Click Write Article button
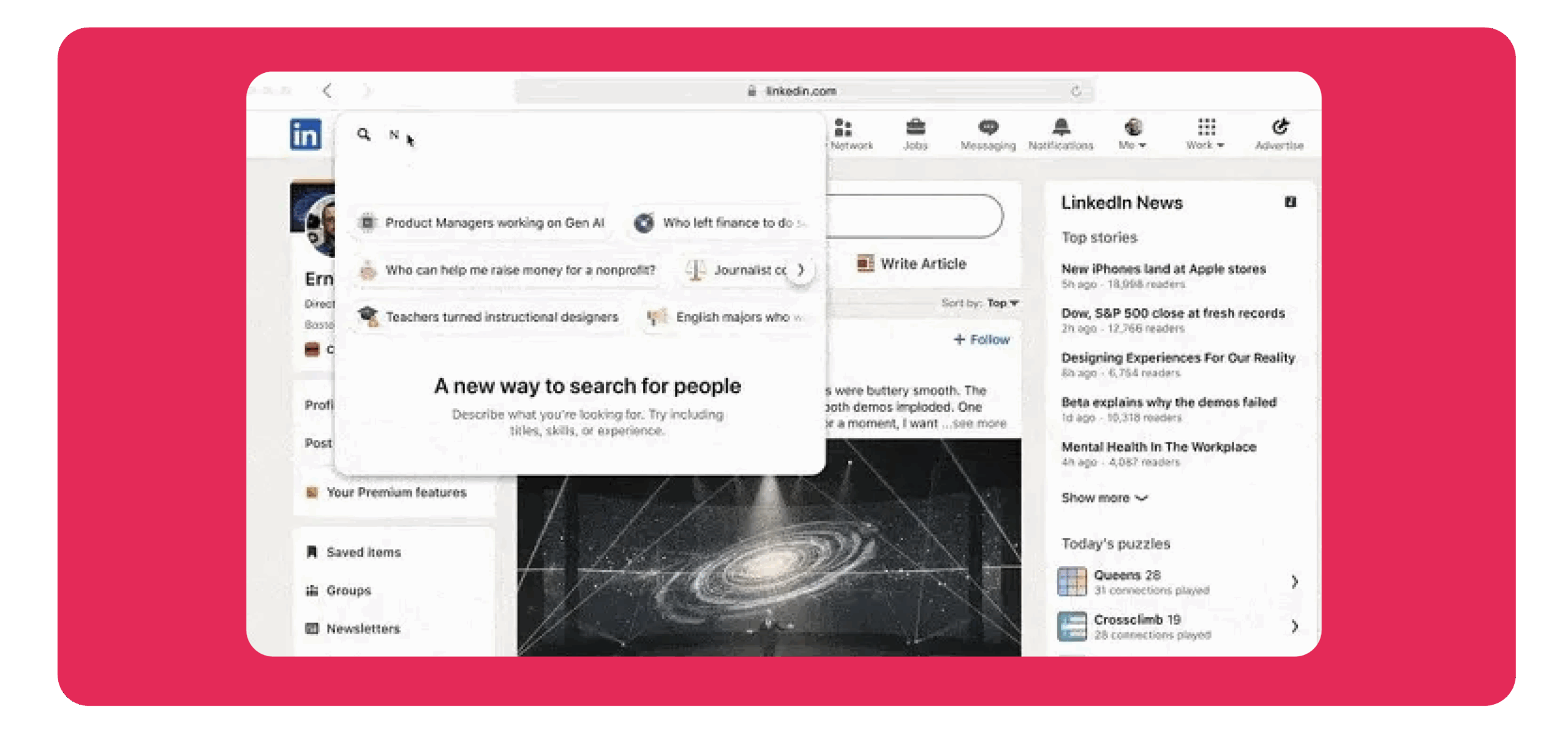1568x731 pixels. [911, 263]
